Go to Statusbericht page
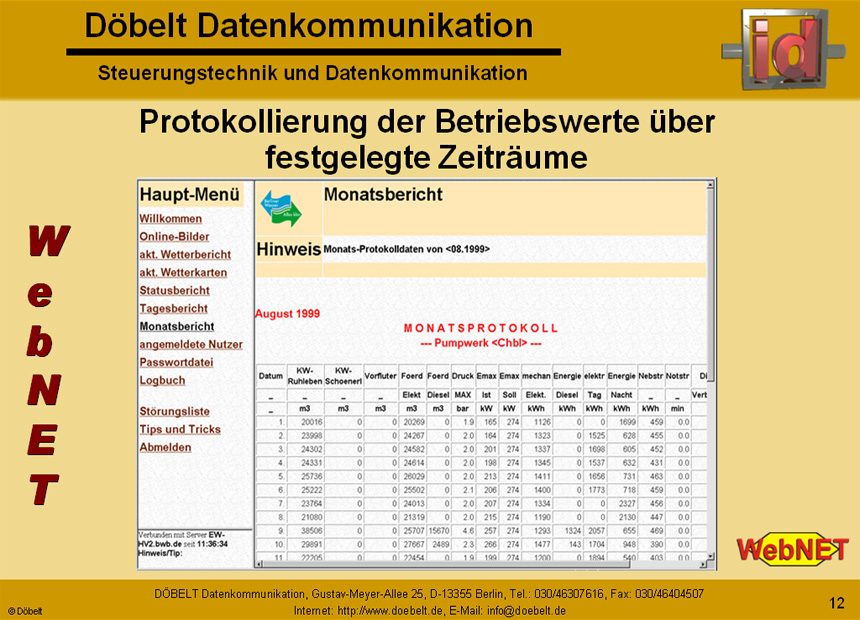860x620 pixels. 174,290
